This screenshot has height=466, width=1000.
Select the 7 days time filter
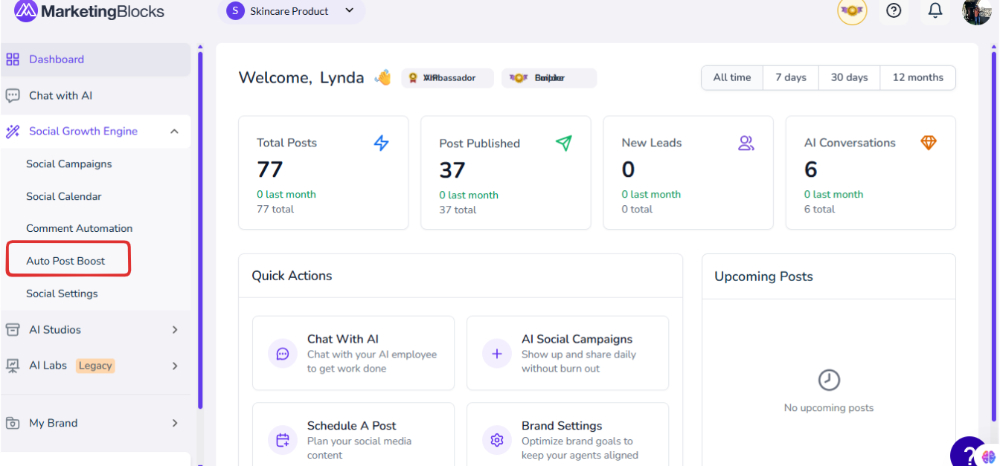[790, 78]
